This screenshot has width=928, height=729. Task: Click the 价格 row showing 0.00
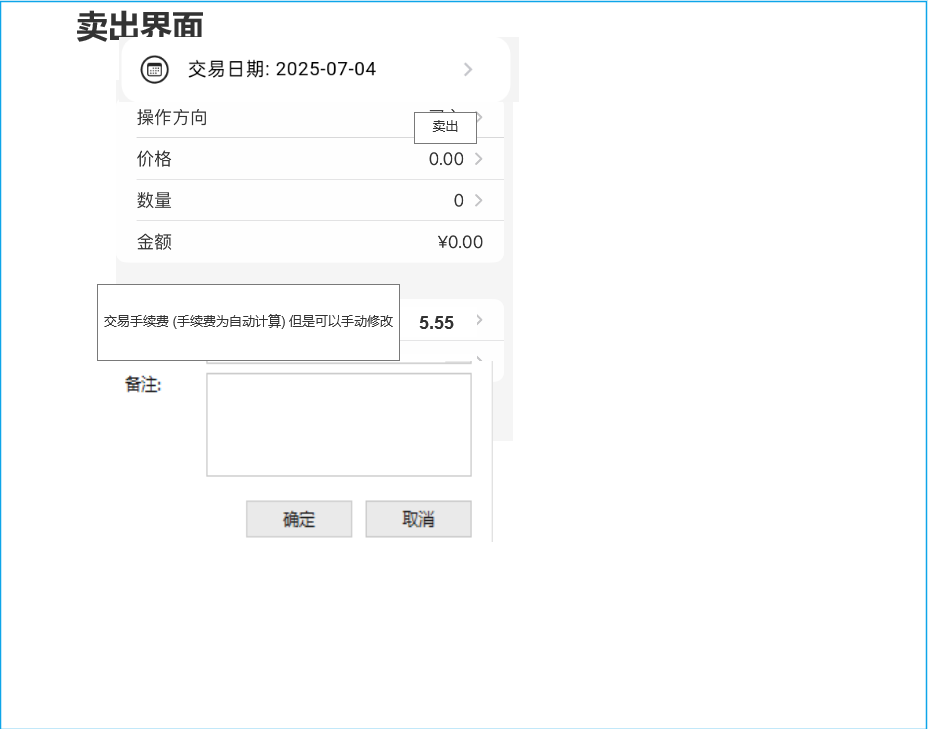click(446, 158)
